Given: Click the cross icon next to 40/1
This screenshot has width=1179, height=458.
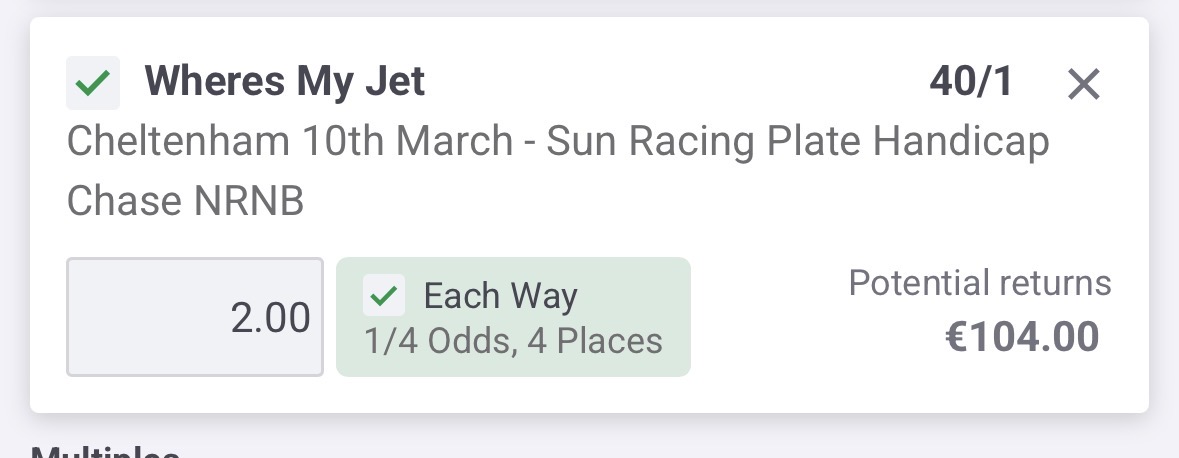Looking at the screenshot, I should click(x=1083, y=85).
